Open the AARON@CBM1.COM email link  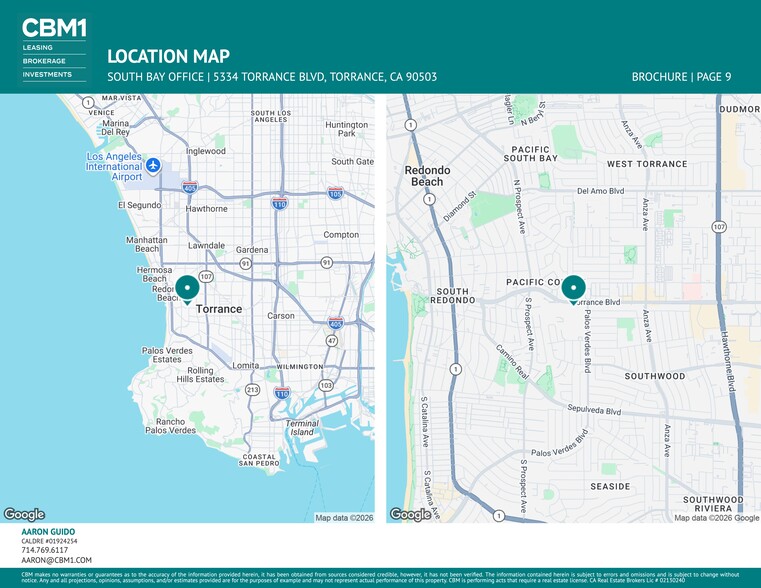tap(56, 561)
